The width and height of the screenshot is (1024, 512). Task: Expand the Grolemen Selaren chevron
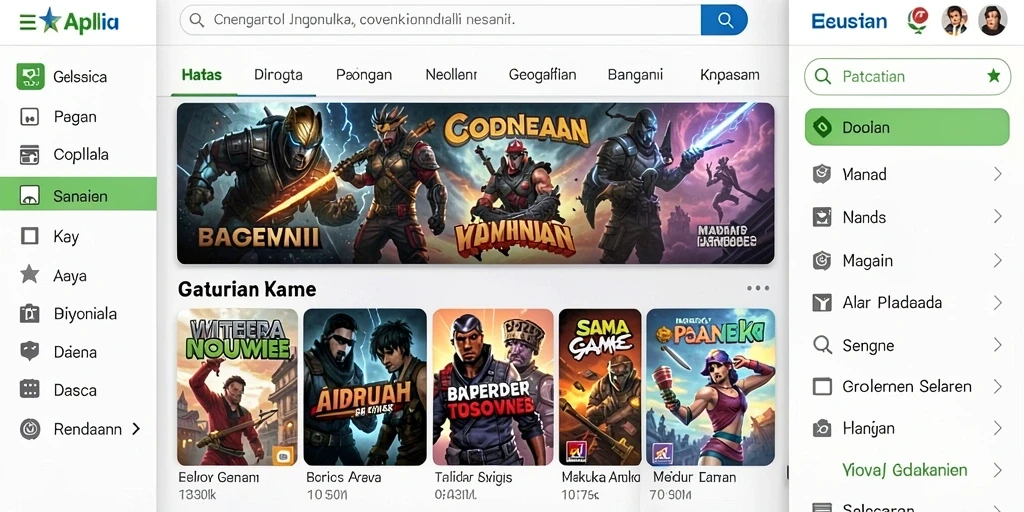tap(997, 387)
